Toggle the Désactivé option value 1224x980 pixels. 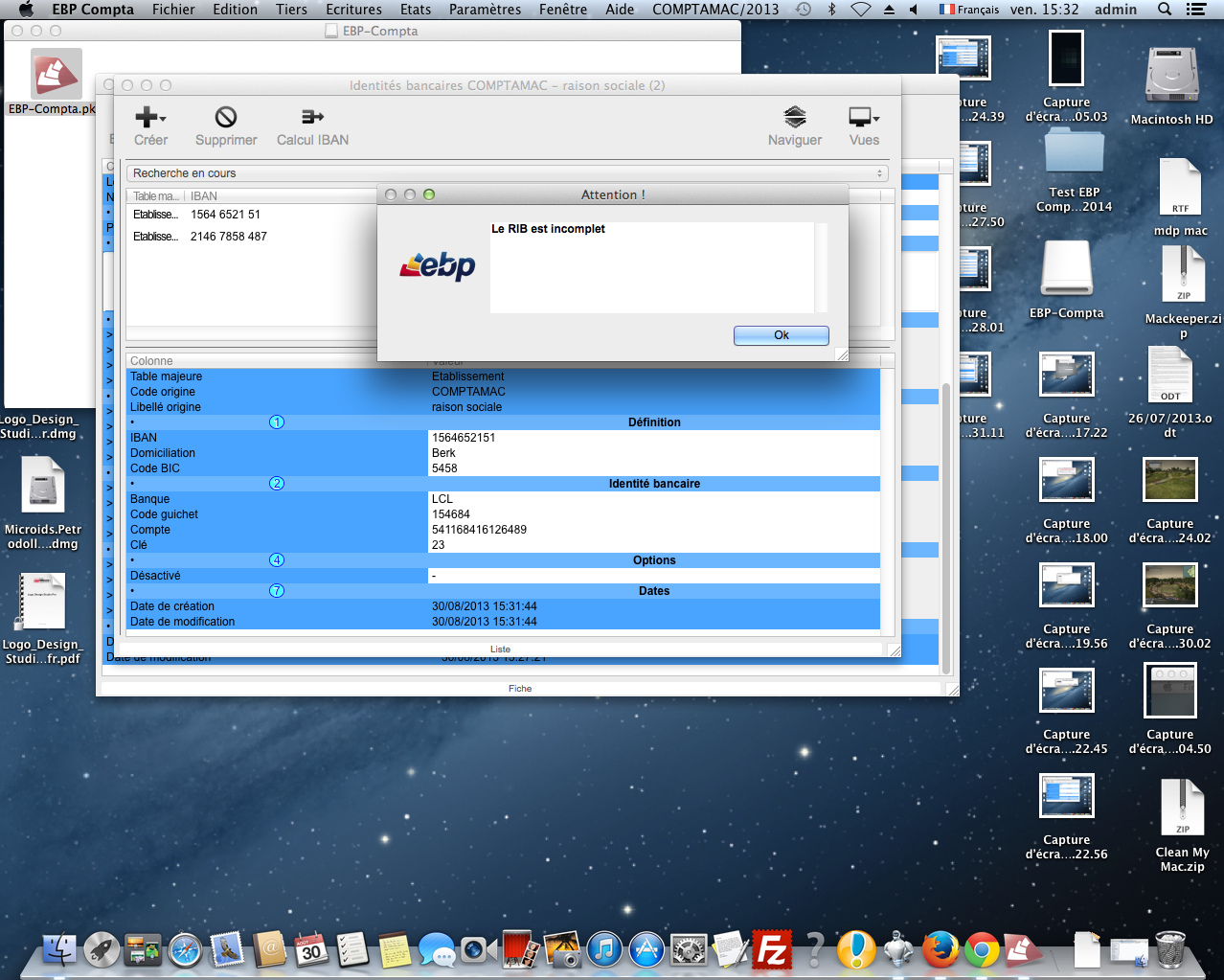(x=654, y=576)
